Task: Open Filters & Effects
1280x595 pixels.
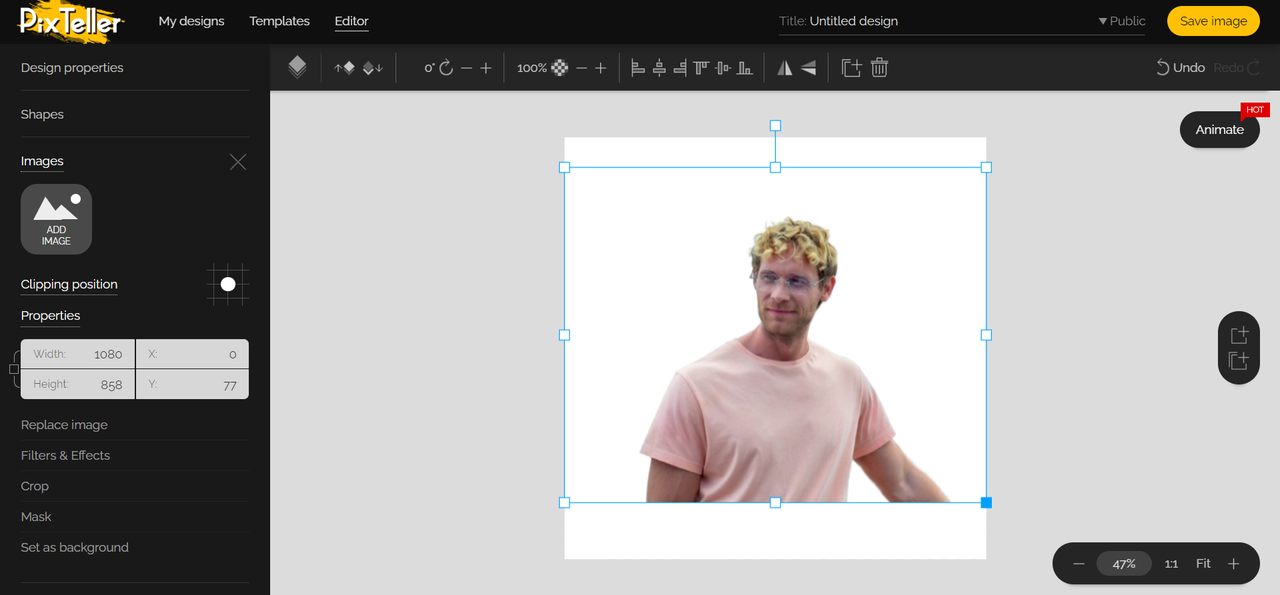Action: [65, 455]
